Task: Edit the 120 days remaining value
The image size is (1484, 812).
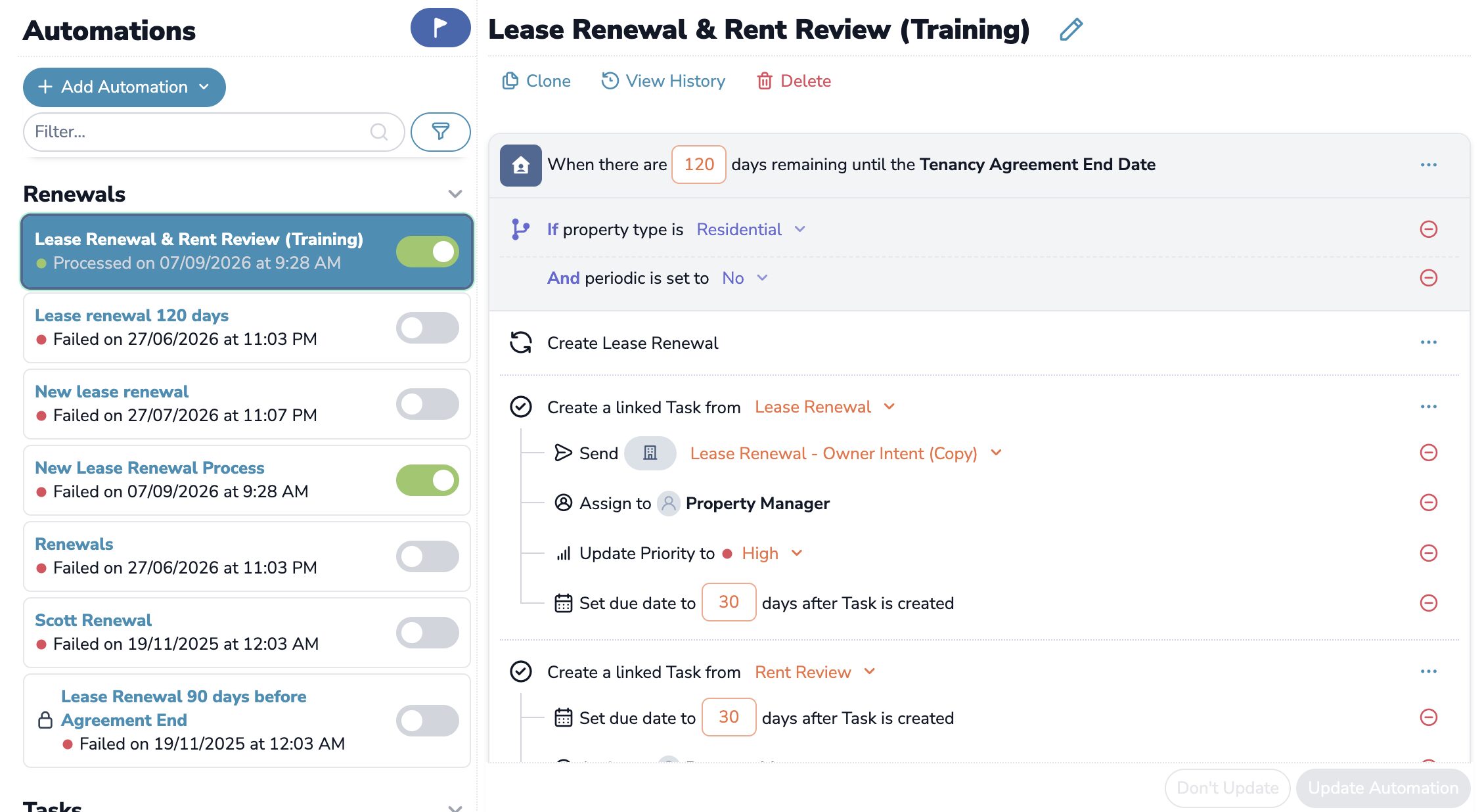Action: [698, 164]
